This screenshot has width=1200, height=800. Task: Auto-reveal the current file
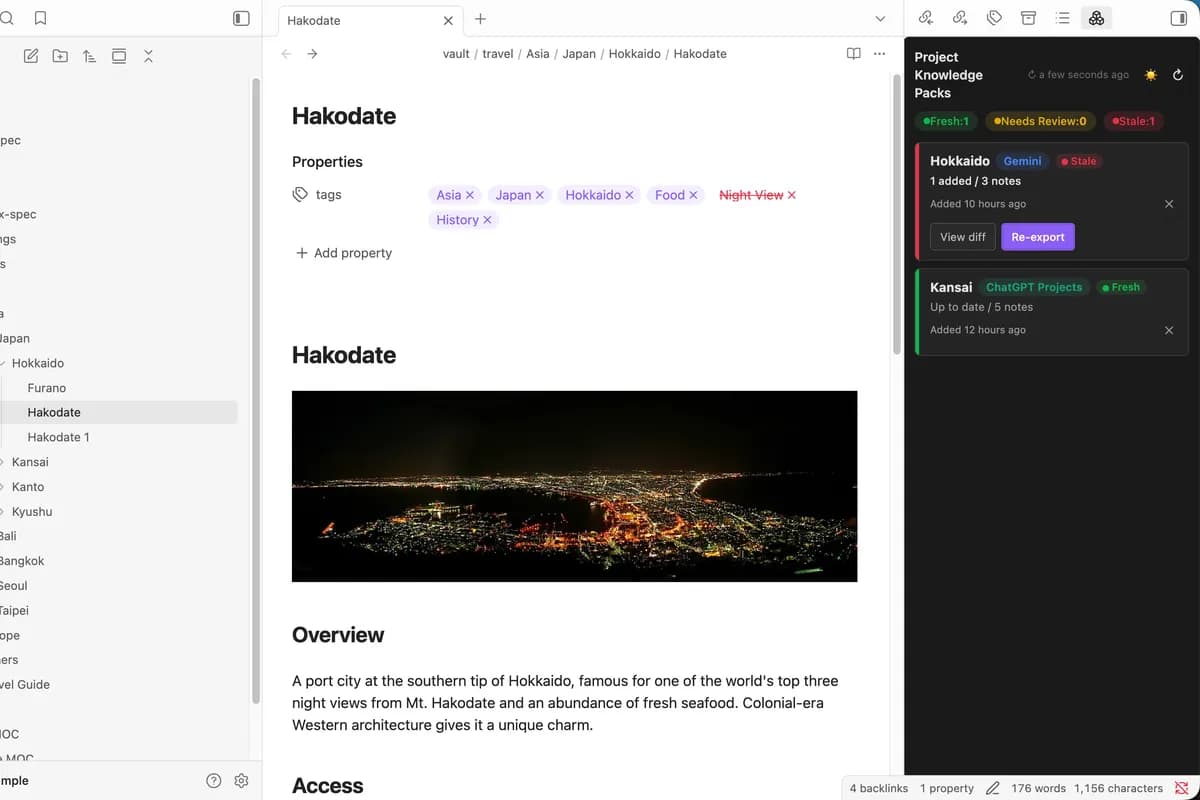pyautogui.click(x=119, y=56)
